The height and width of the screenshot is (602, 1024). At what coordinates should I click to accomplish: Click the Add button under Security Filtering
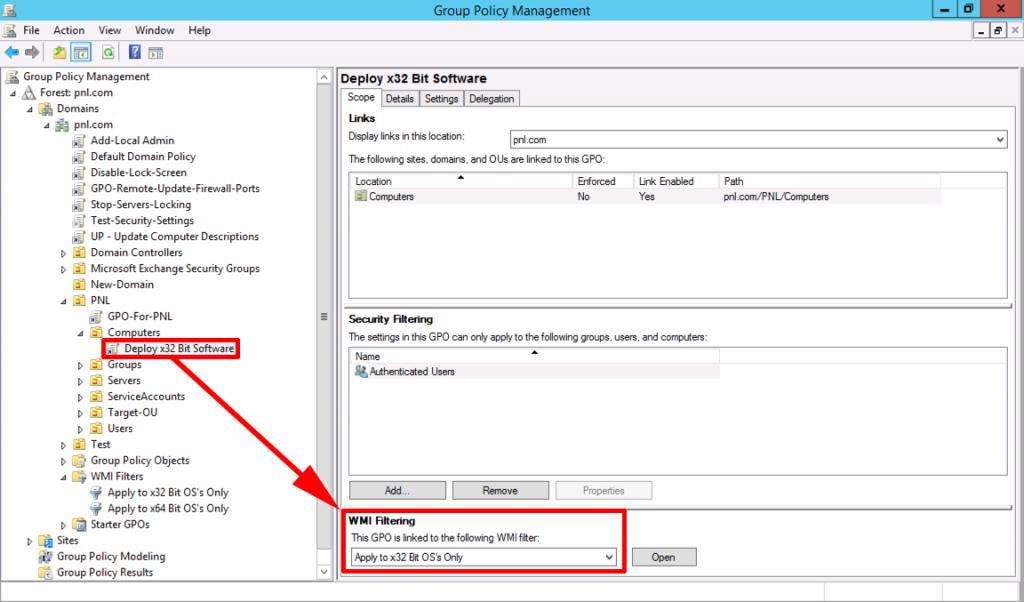396,490
